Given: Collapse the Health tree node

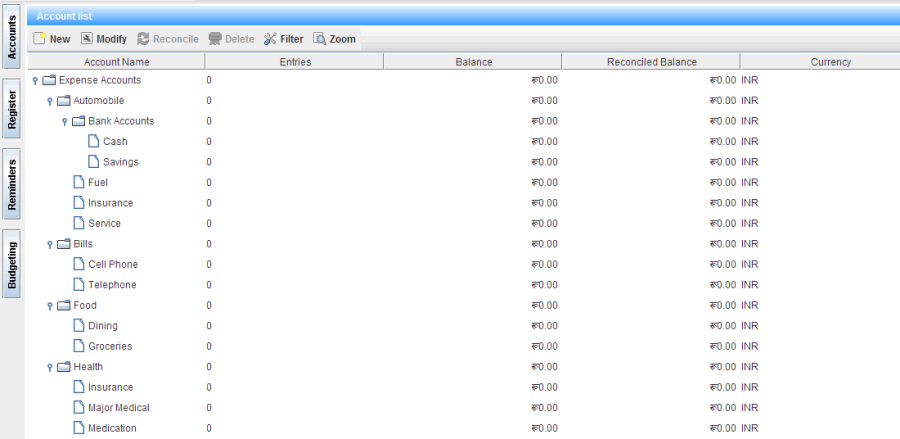Looking at the screenshot, I should point(50,368).
